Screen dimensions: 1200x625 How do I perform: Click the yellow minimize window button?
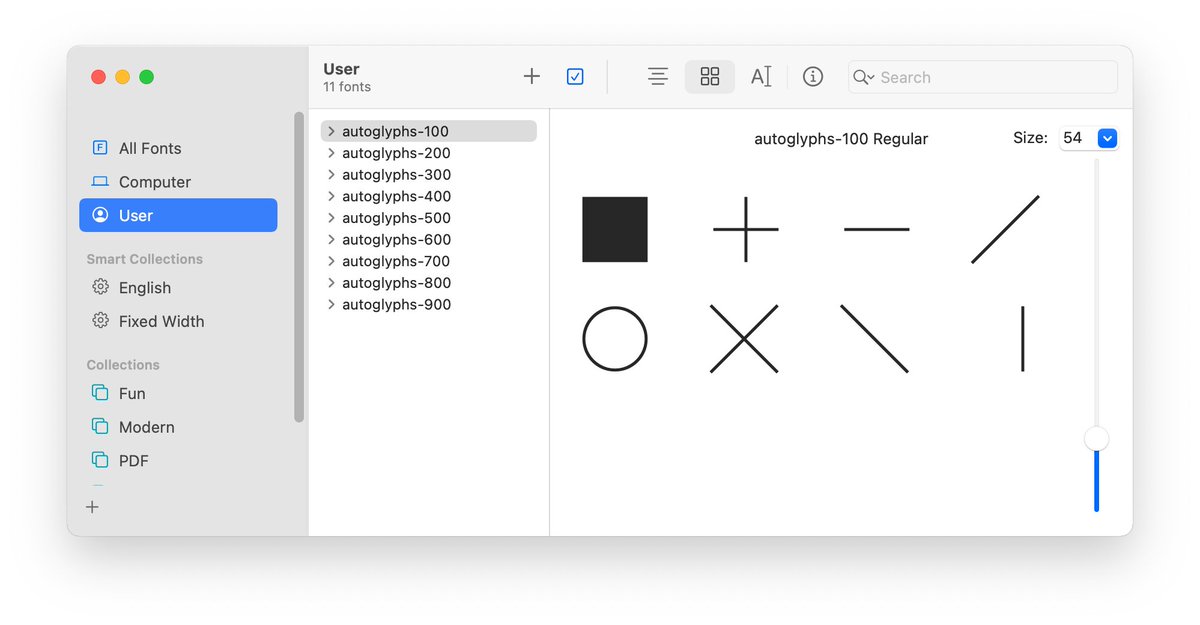(123, 77)
